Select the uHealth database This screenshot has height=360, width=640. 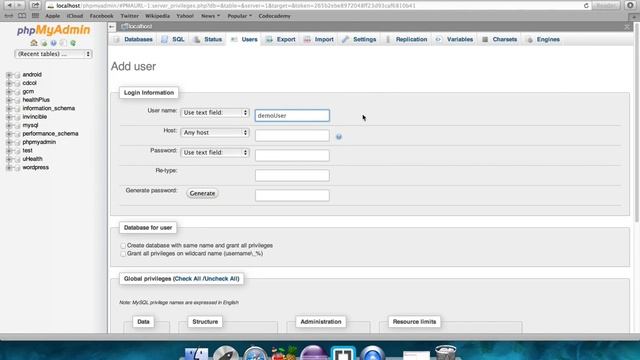pyautogui.click(x=32, y=159)
